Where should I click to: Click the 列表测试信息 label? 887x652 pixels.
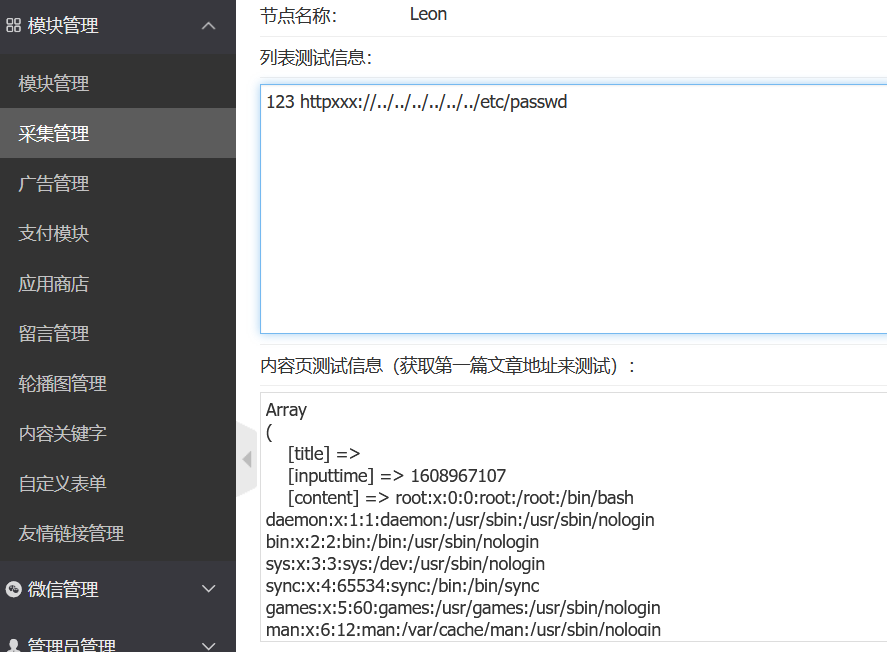click(316, 58)
